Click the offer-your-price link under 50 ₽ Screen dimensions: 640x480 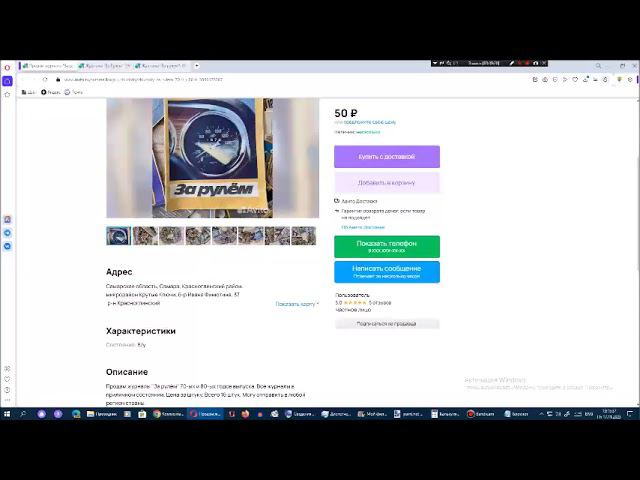click(x=369, y=122)
